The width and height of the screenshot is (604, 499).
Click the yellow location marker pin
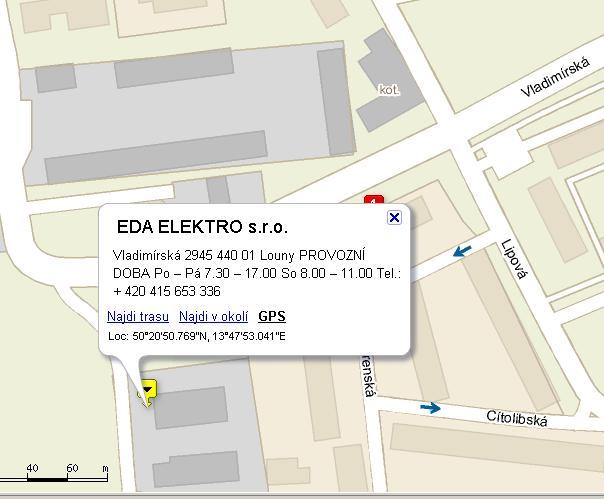(x=148, y=391)
